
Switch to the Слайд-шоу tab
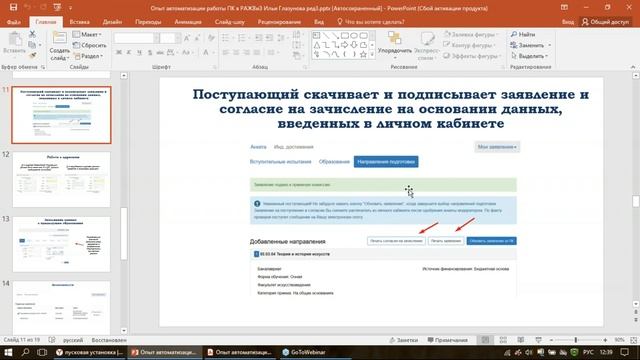[x=229, y=22]
